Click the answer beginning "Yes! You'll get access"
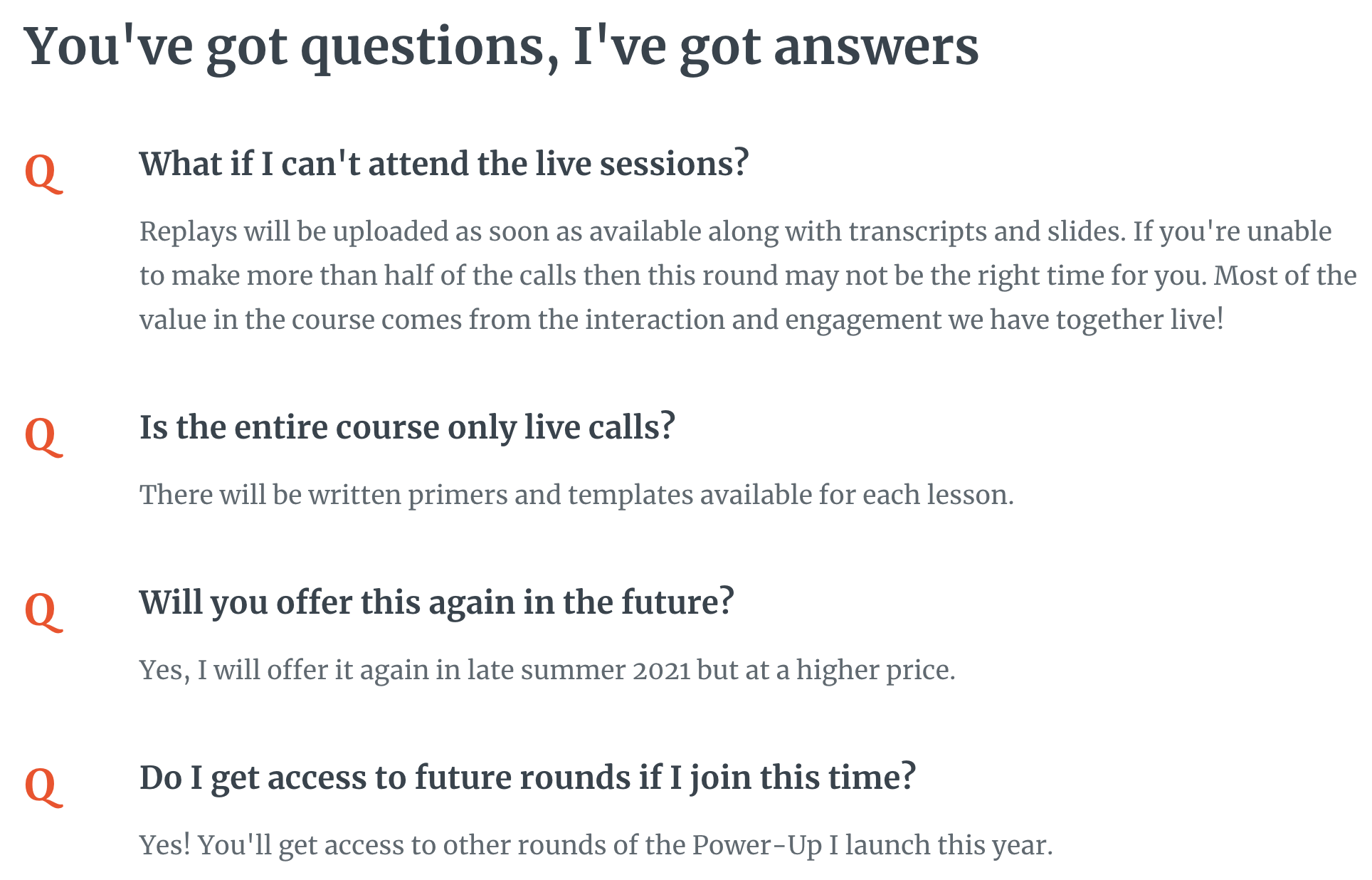 (x=595, y=846)
